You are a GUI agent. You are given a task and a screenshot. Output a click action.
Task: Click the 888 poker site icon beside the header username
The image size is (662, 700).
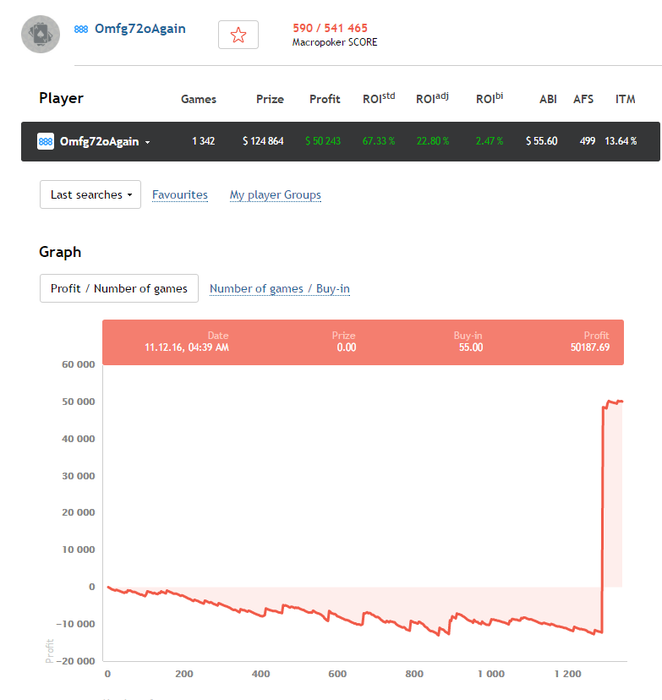(x=81, y=29)
